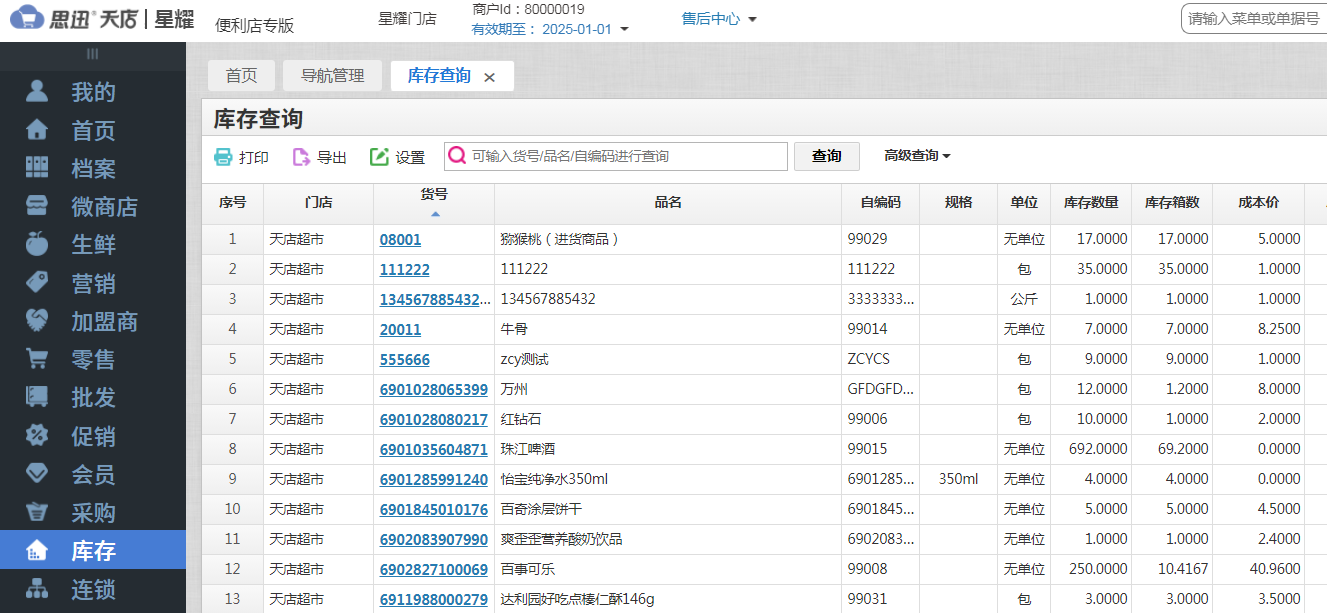Close the 库存查询 tab
Image resolution: width=1327 pixels, height=613 pixels.
click(x=489, y=77)
